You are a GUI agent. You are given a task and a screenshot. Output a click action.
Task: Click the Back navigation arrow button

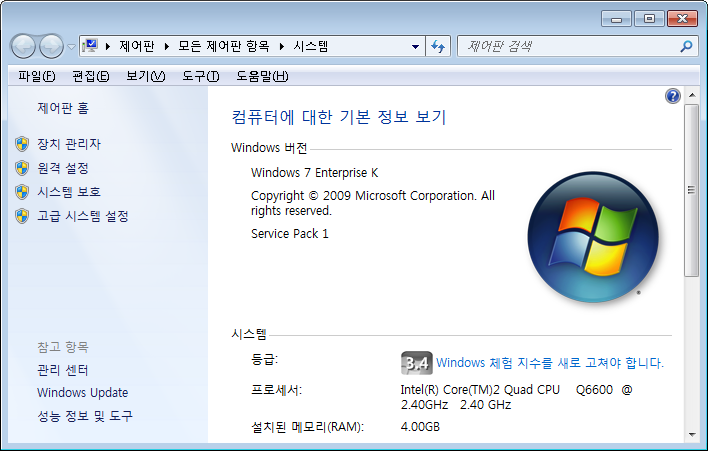(23, 46)
